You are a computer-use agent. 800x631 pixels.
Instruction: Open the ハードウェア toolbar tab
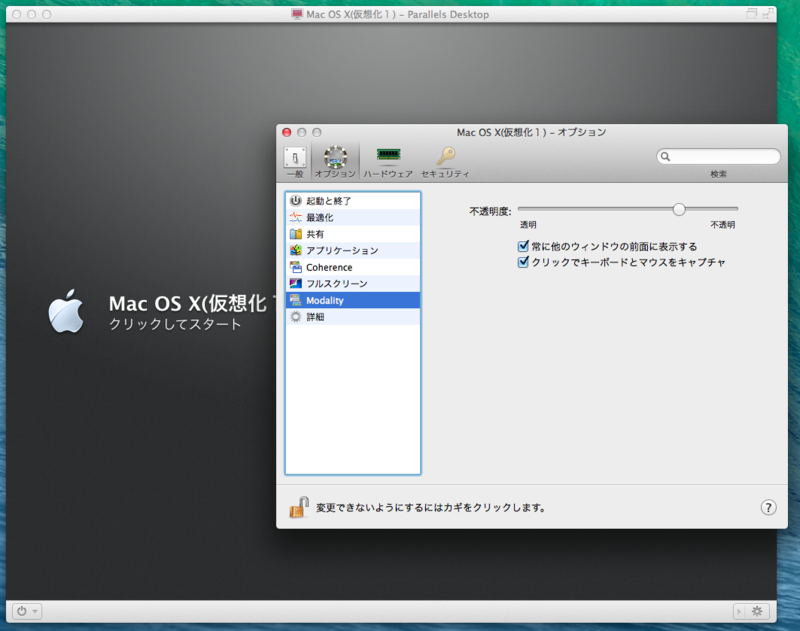coord(388,163)
